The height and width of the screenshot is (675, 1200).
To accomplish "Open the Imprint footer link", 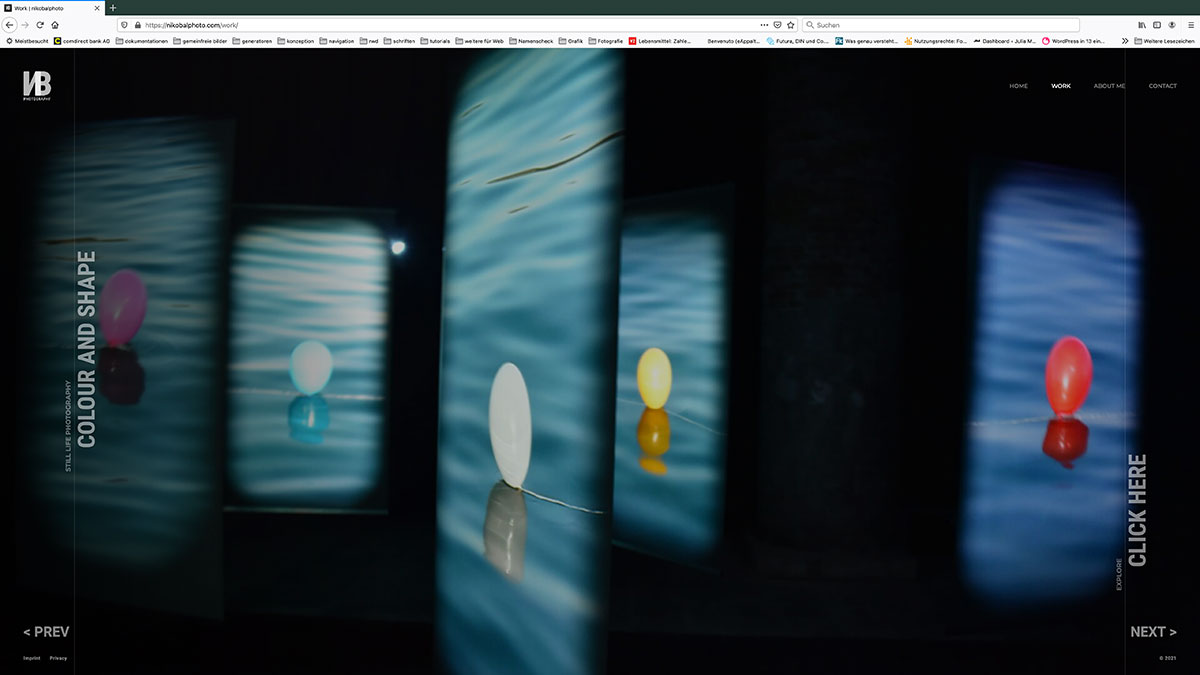I will click(32, 658).
